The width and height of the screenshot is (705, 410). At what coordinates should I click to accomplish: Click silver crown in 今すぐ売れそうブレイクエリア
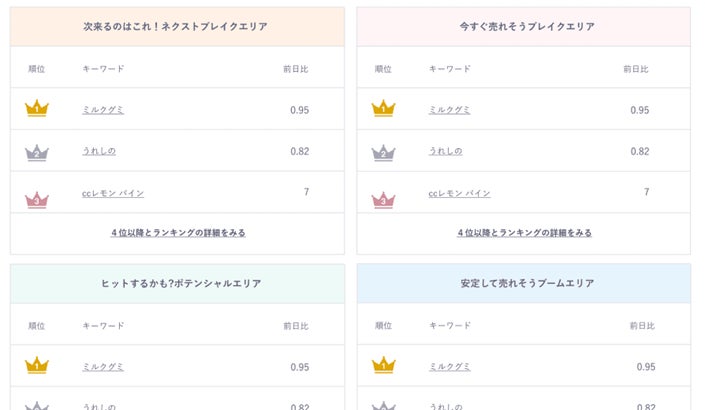click(x=383, y=152)
